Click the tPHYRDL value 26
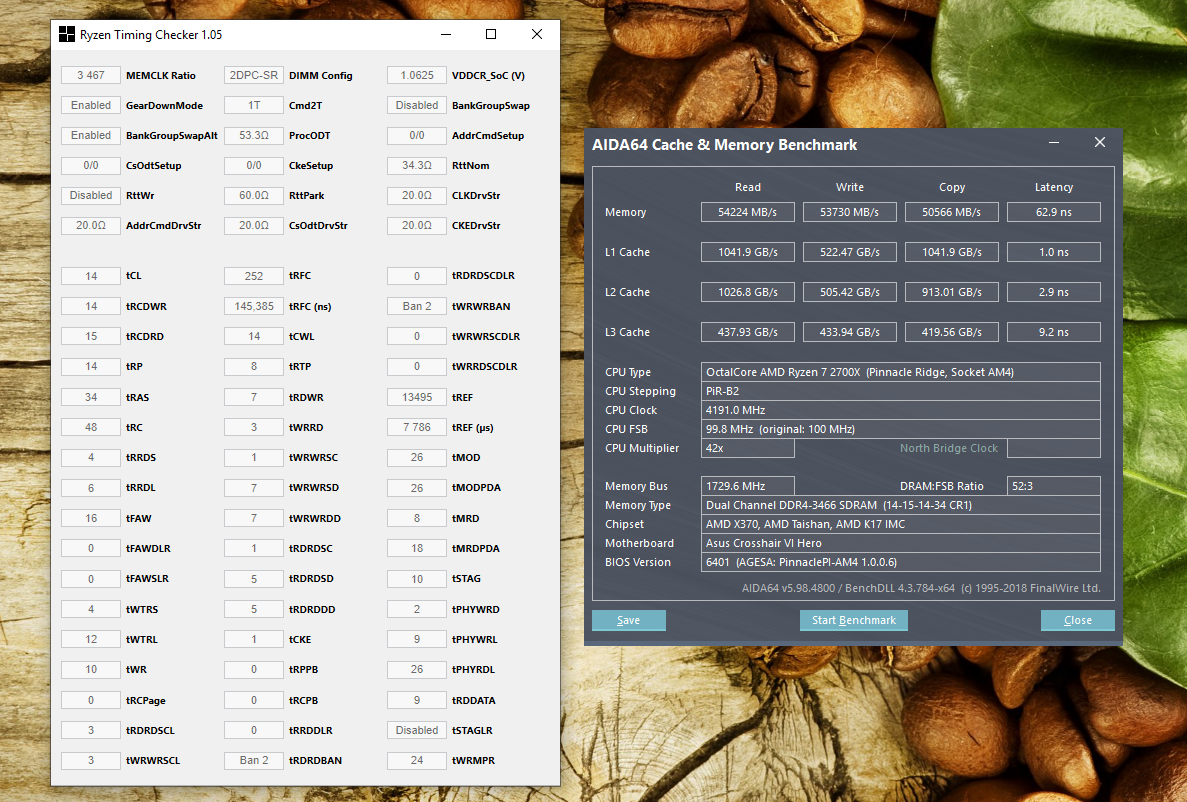The height and width of the screenshot is (802, 1187). coord(416,669)
